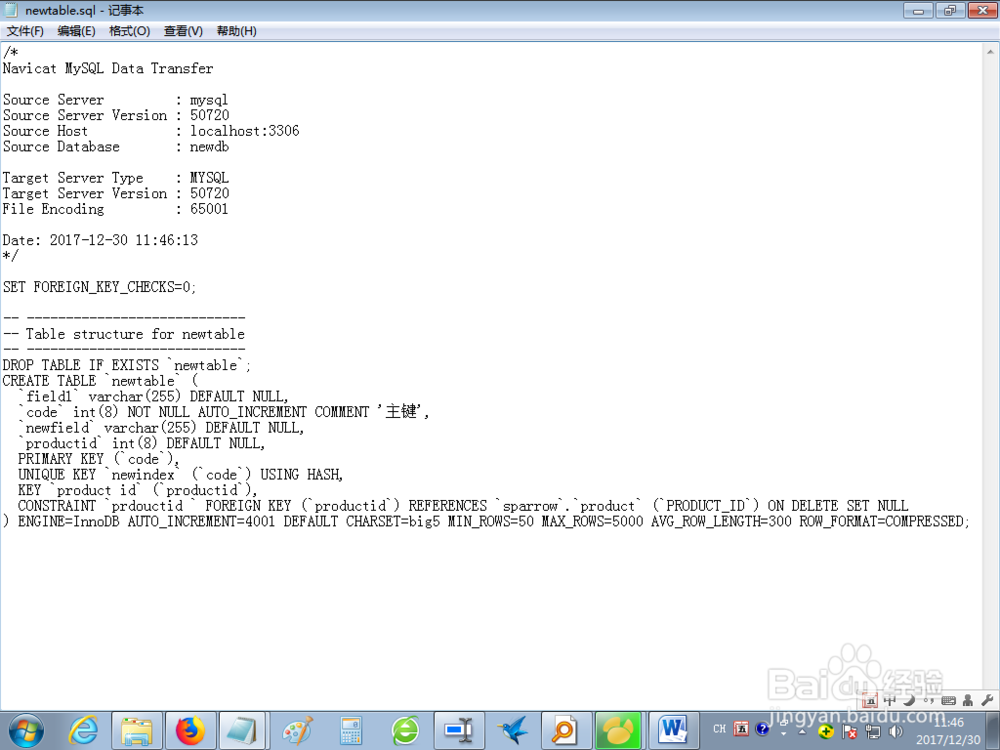Open the volume speaker tray icon
This screenshot has width=1000, height=750.
click(x=896, y=732)
